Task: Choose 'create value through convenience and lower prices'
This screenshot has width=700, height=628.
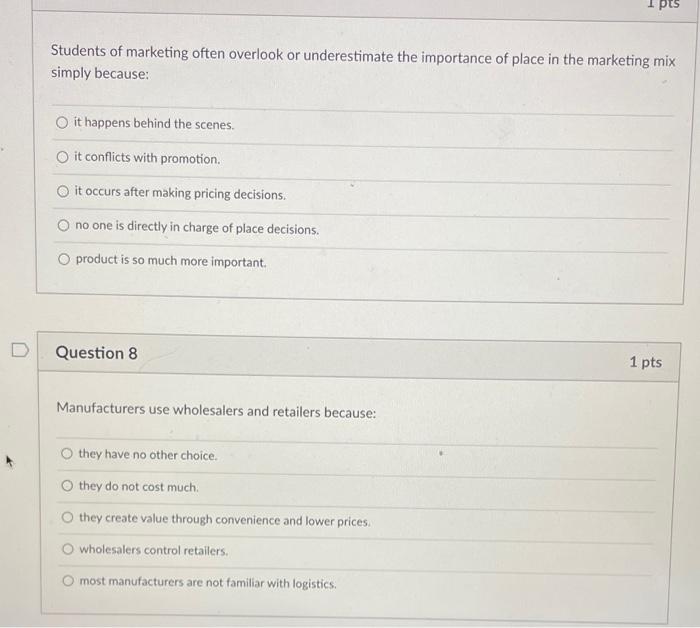Action: (x=67, y=519)
